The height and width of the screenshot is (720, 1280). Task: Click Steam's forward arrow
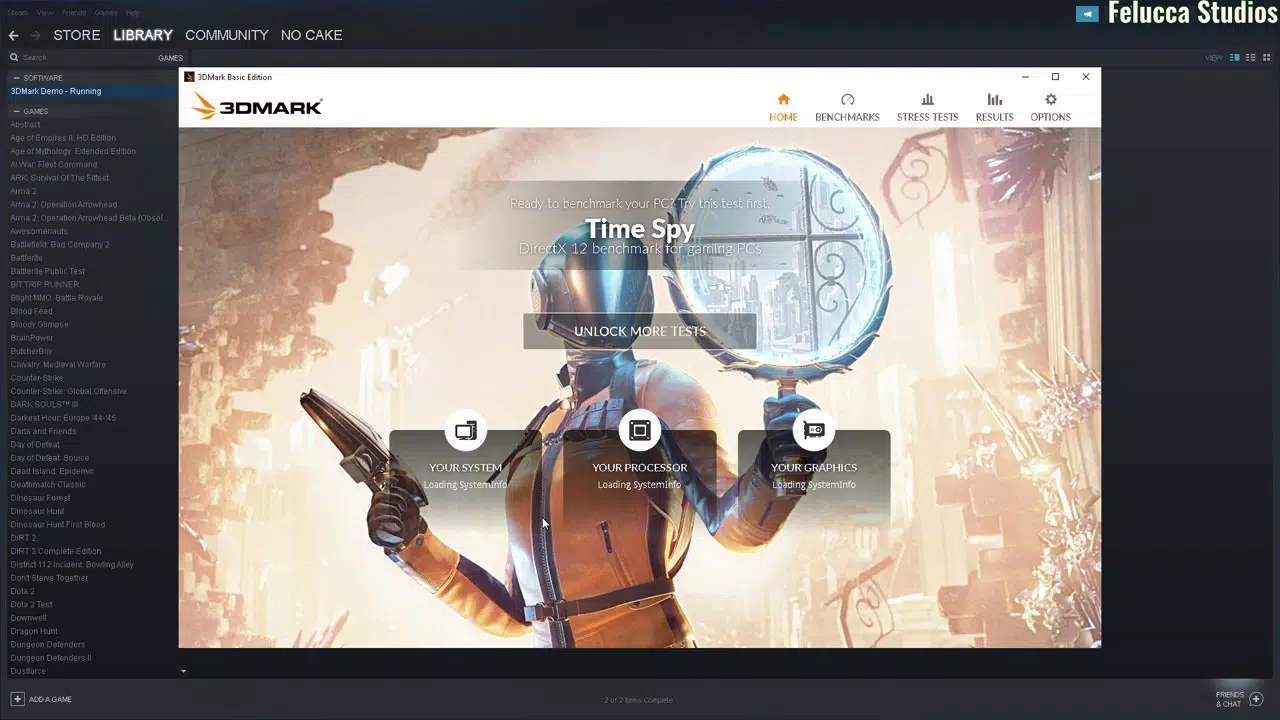coord(36,35)
